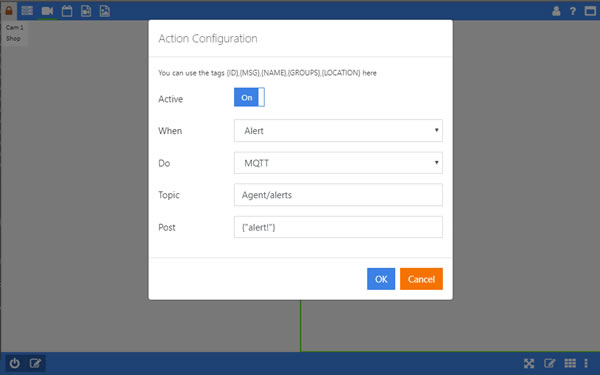Open the server list icon
Viewport: 600px width, 375px height.
point(27,11)
